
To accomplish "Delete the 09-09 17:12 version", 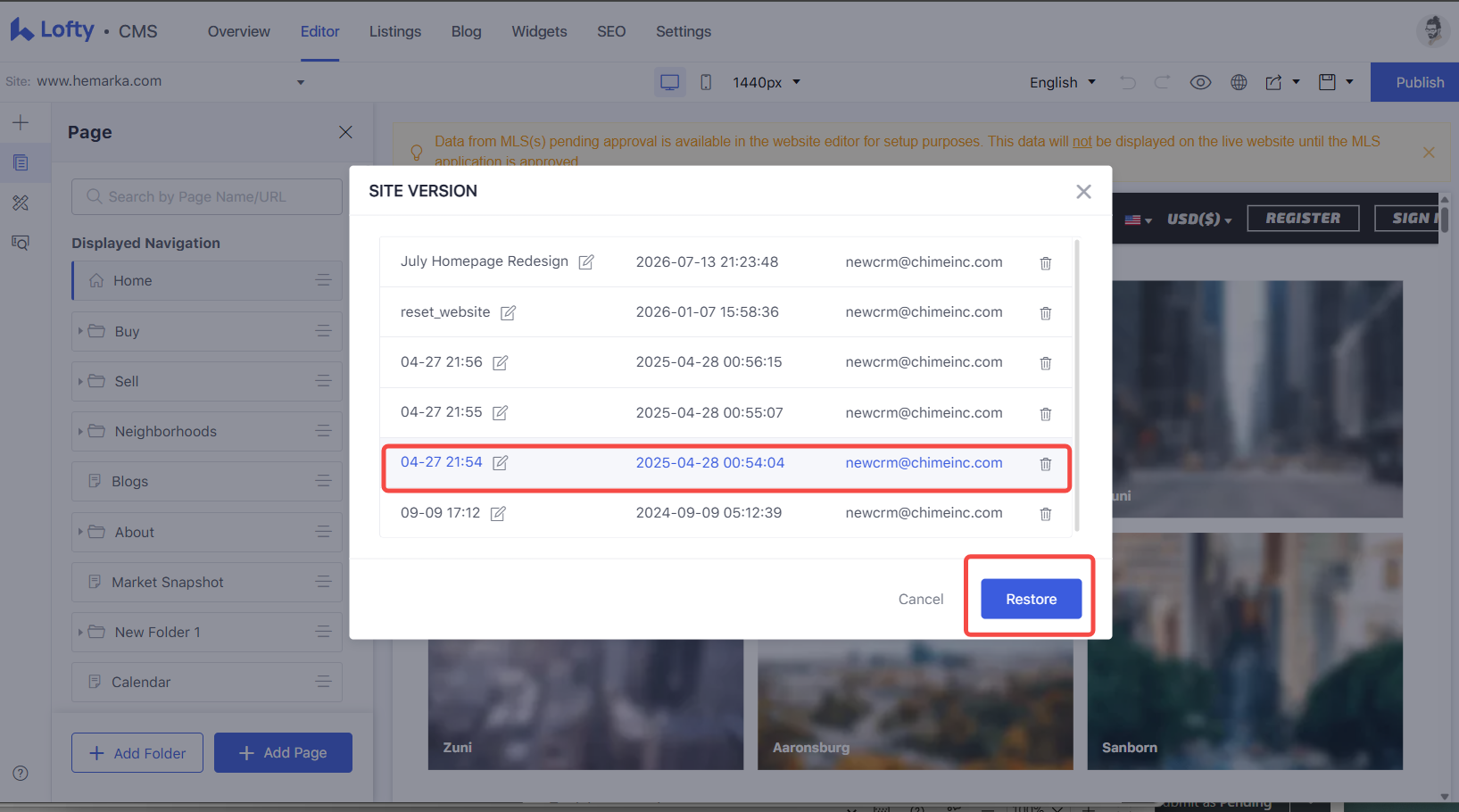I will 1046,514.
